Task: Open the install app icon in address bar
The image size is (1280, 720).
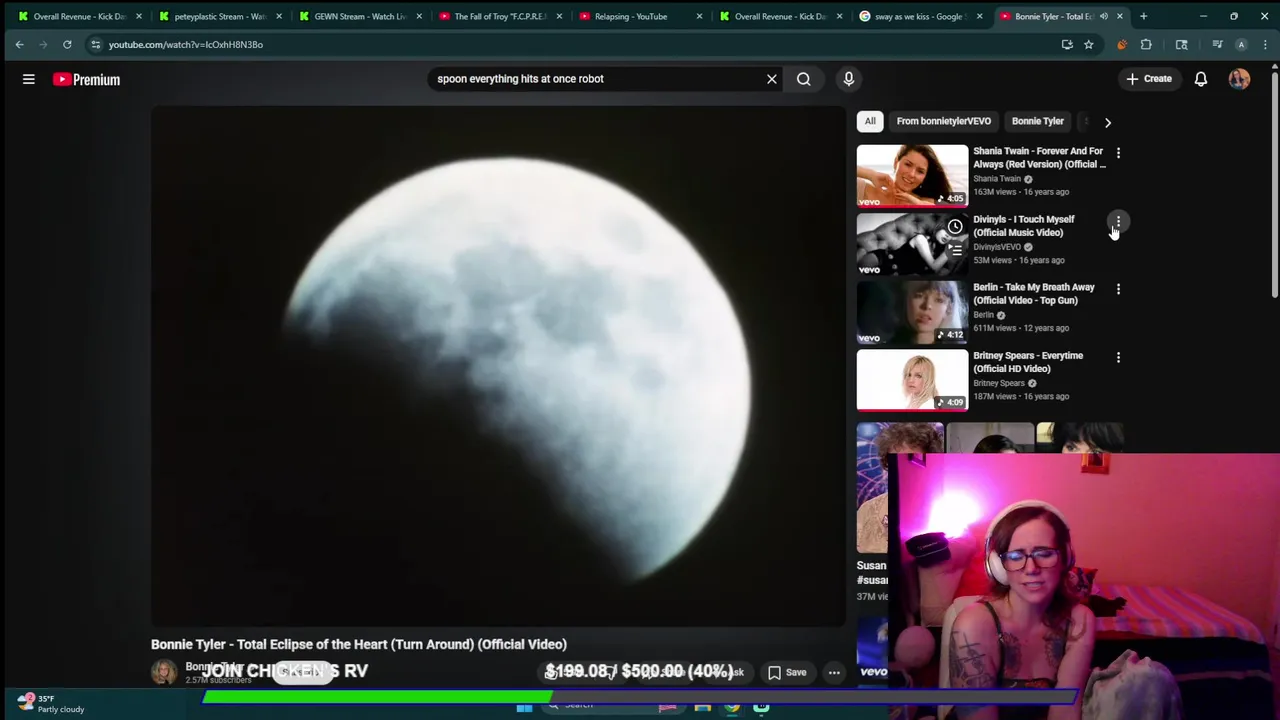Action: (1067, 44)
